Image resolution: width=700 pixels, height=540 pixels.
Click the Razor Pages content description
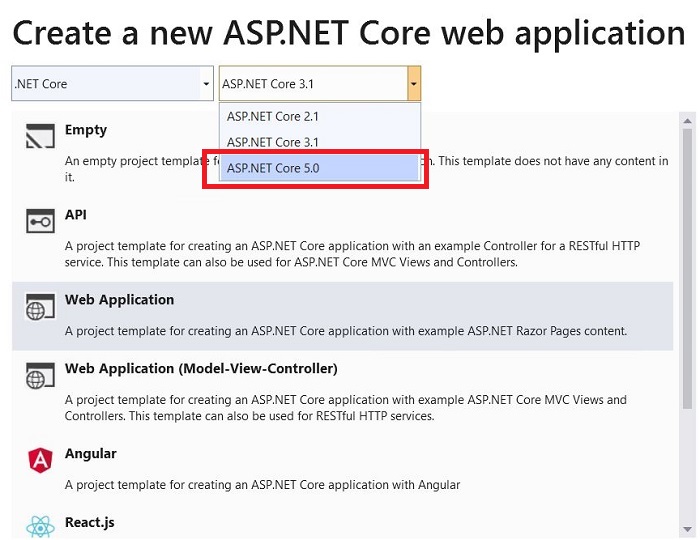pyautogui.click(x=346, y=331)
